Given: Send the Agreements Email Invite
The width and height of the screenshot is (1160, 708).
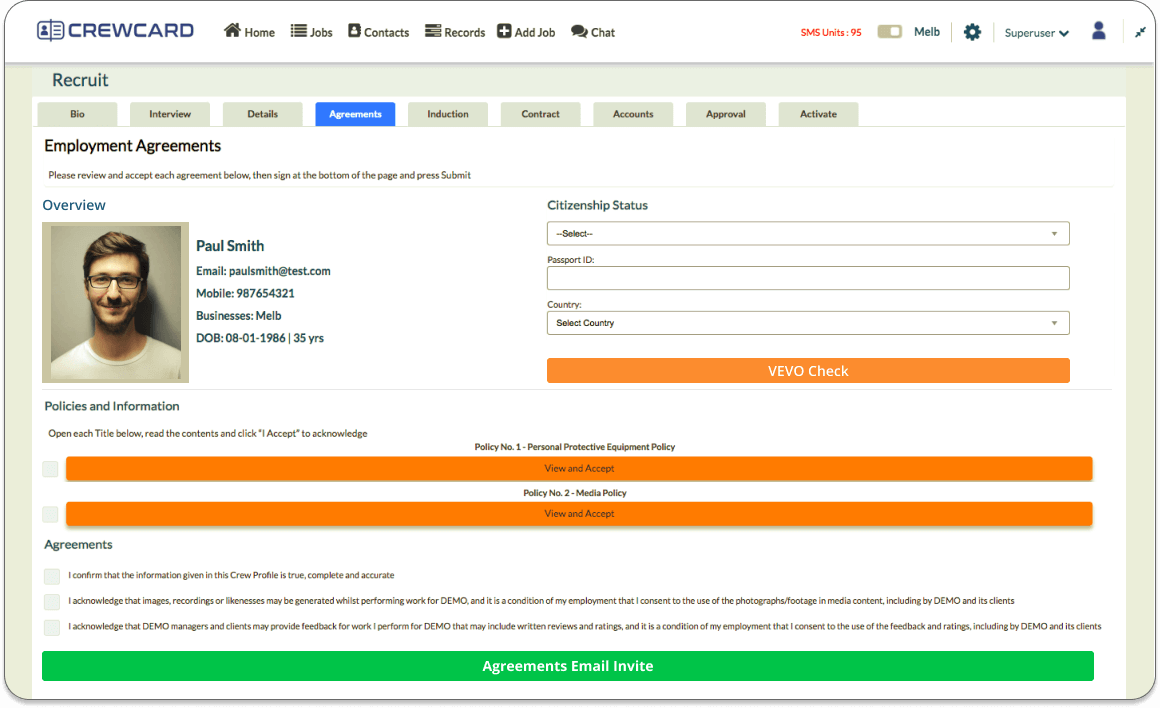Looking at the screenshot, I should (567, 665).
